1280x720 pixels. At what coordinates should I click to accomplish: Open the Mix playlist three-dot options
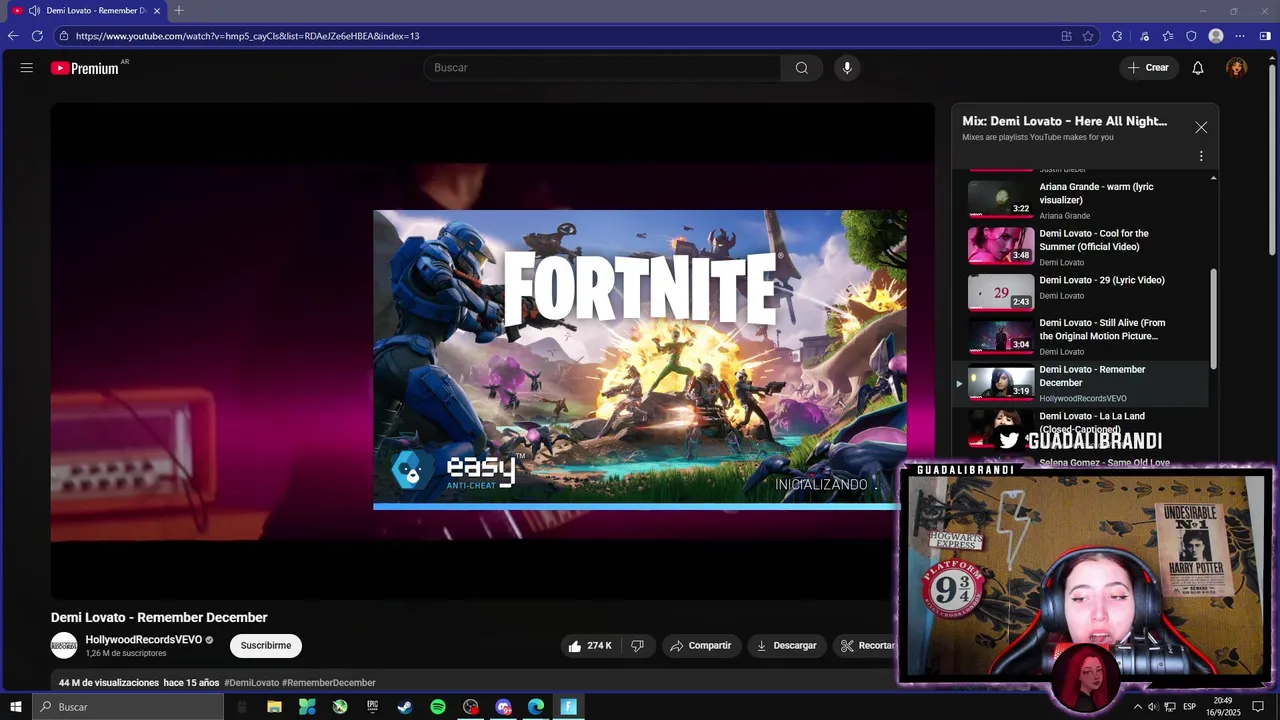coord(1201,156)
